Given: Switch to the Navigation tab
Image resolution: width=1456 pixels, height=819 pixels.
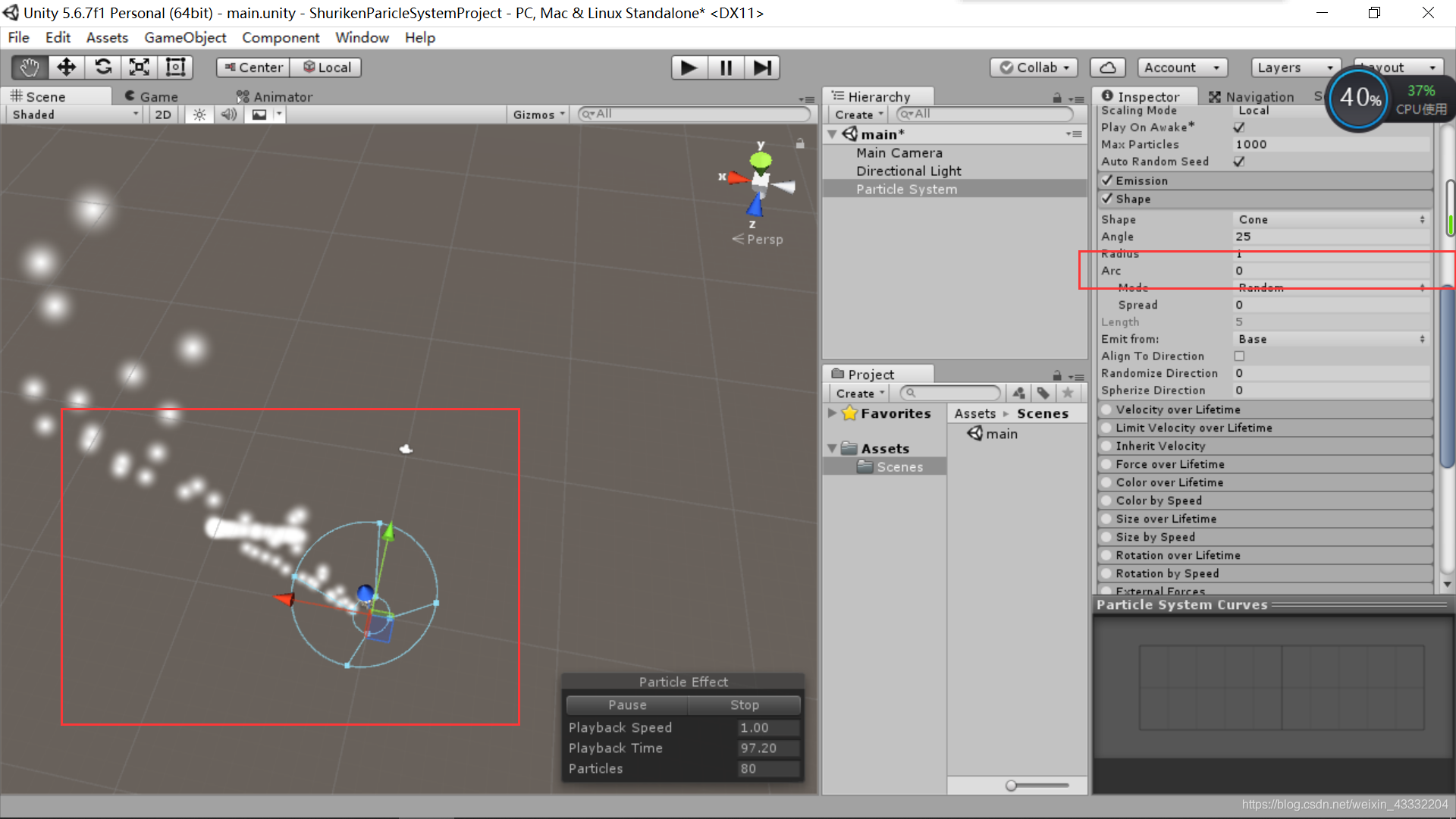Looking at the screenshot, I should click(1251, 96).
